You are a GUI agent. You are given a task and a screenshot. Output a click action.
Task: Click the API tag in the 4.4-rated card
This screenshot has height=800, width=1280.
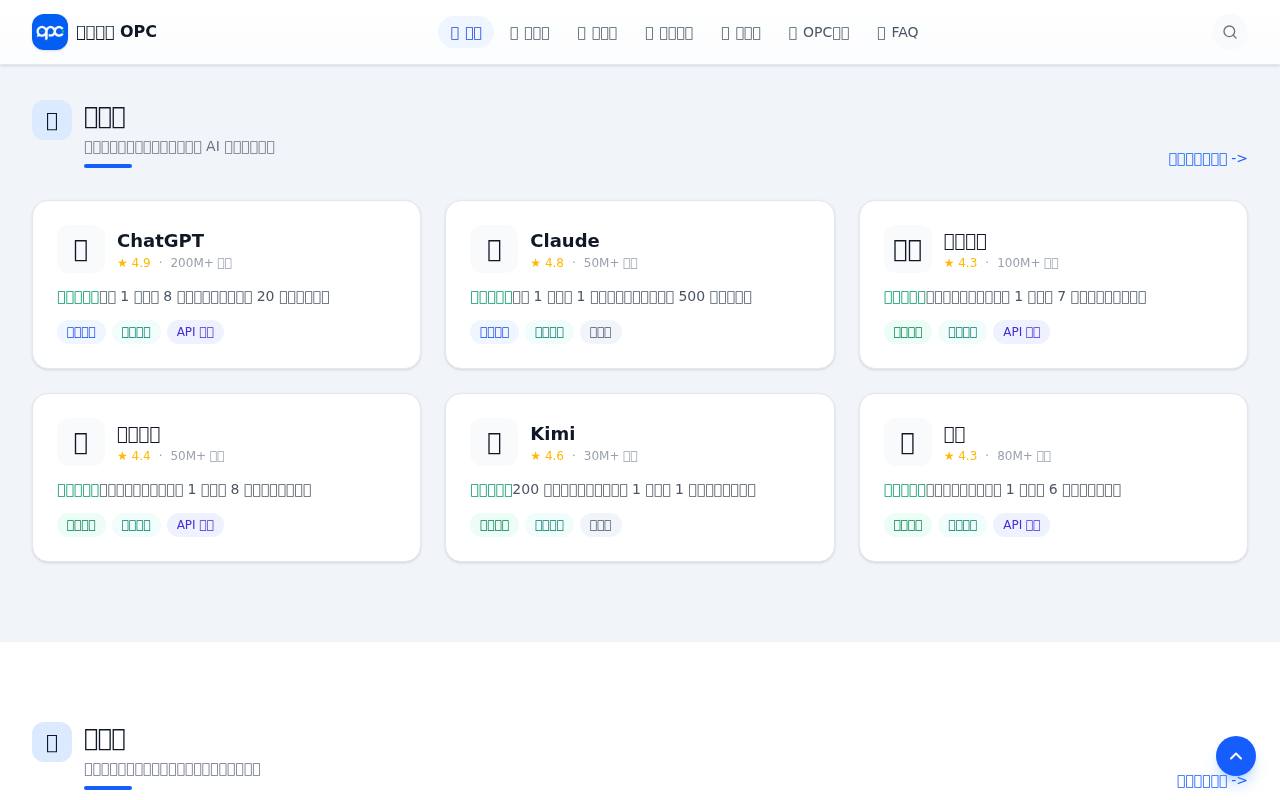(195, 525)
